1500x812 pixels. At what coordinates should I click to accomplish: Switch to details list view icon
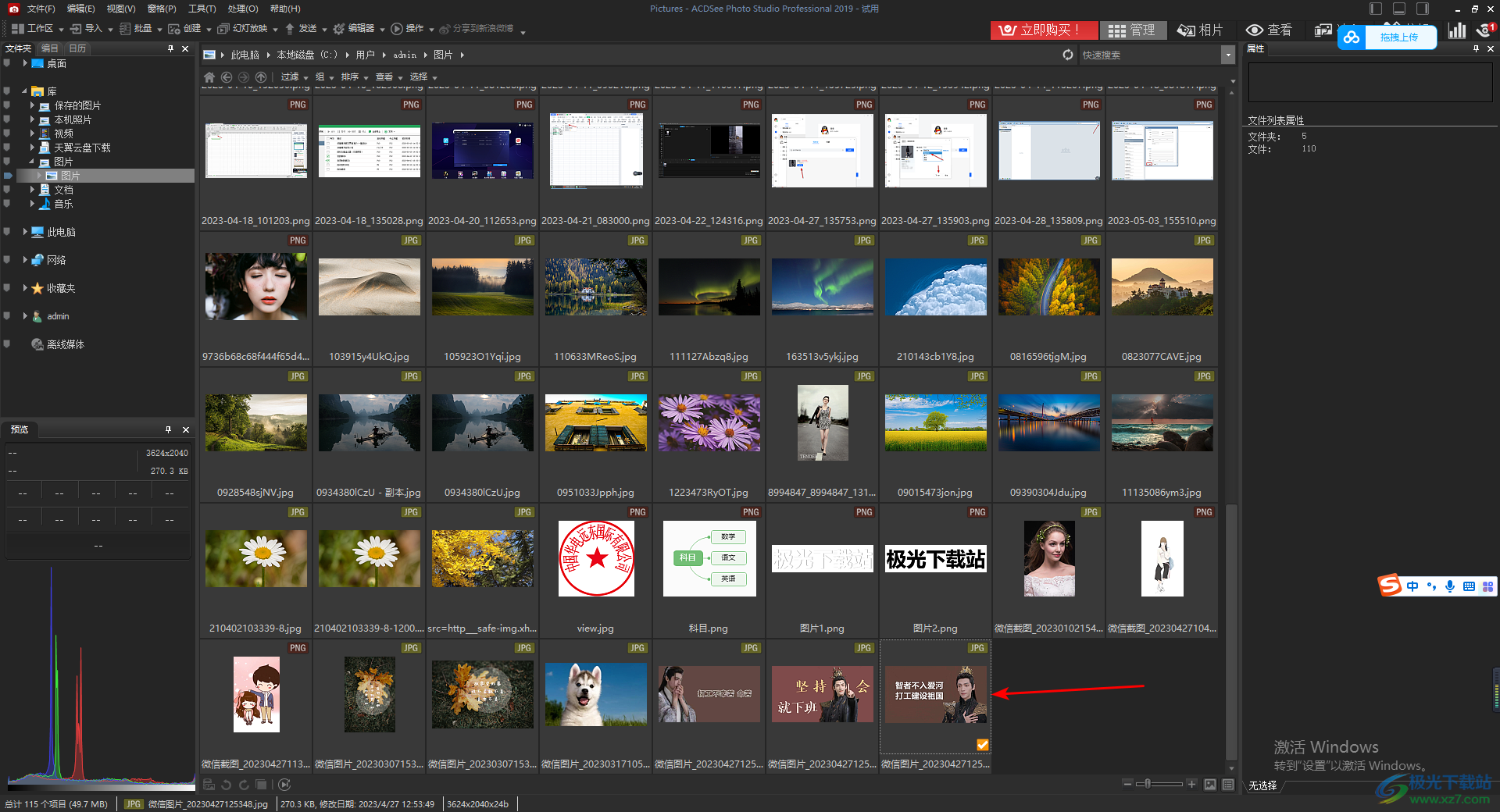click(x=1228, y=785)
